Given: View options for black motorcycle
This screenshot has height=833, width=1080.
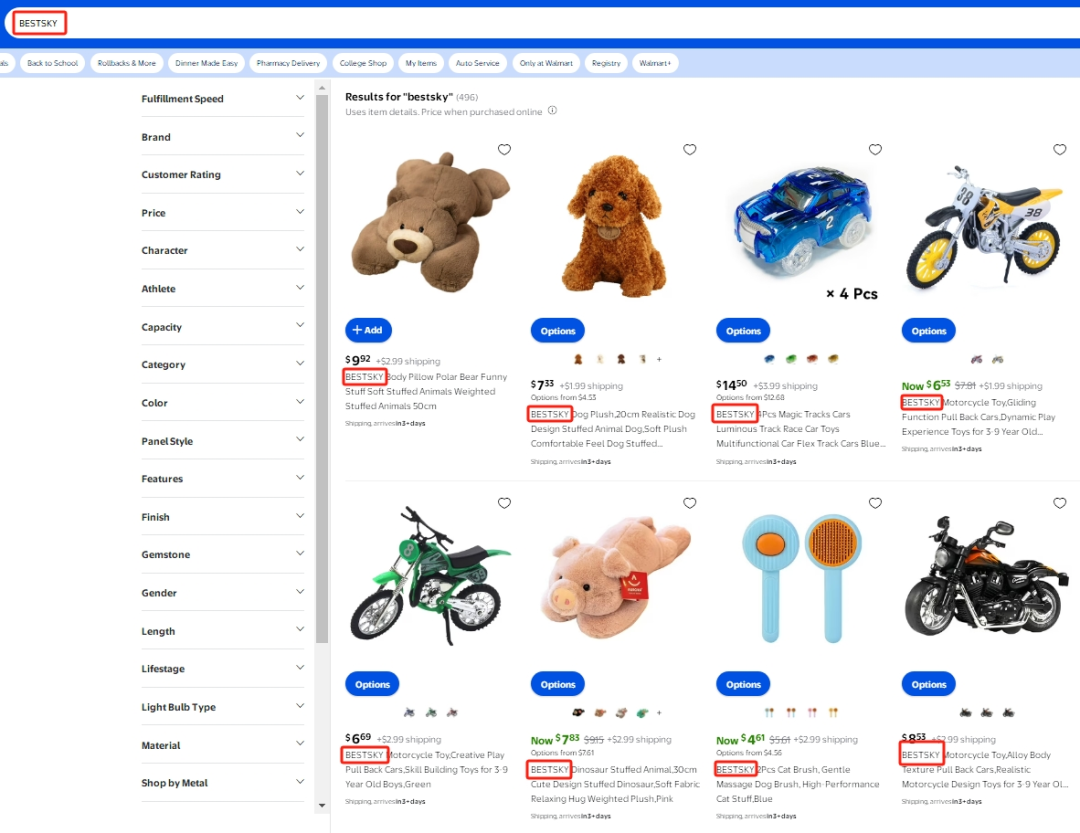Looking at the screenshot, I should pyautogui.click(x=928, y=684).
